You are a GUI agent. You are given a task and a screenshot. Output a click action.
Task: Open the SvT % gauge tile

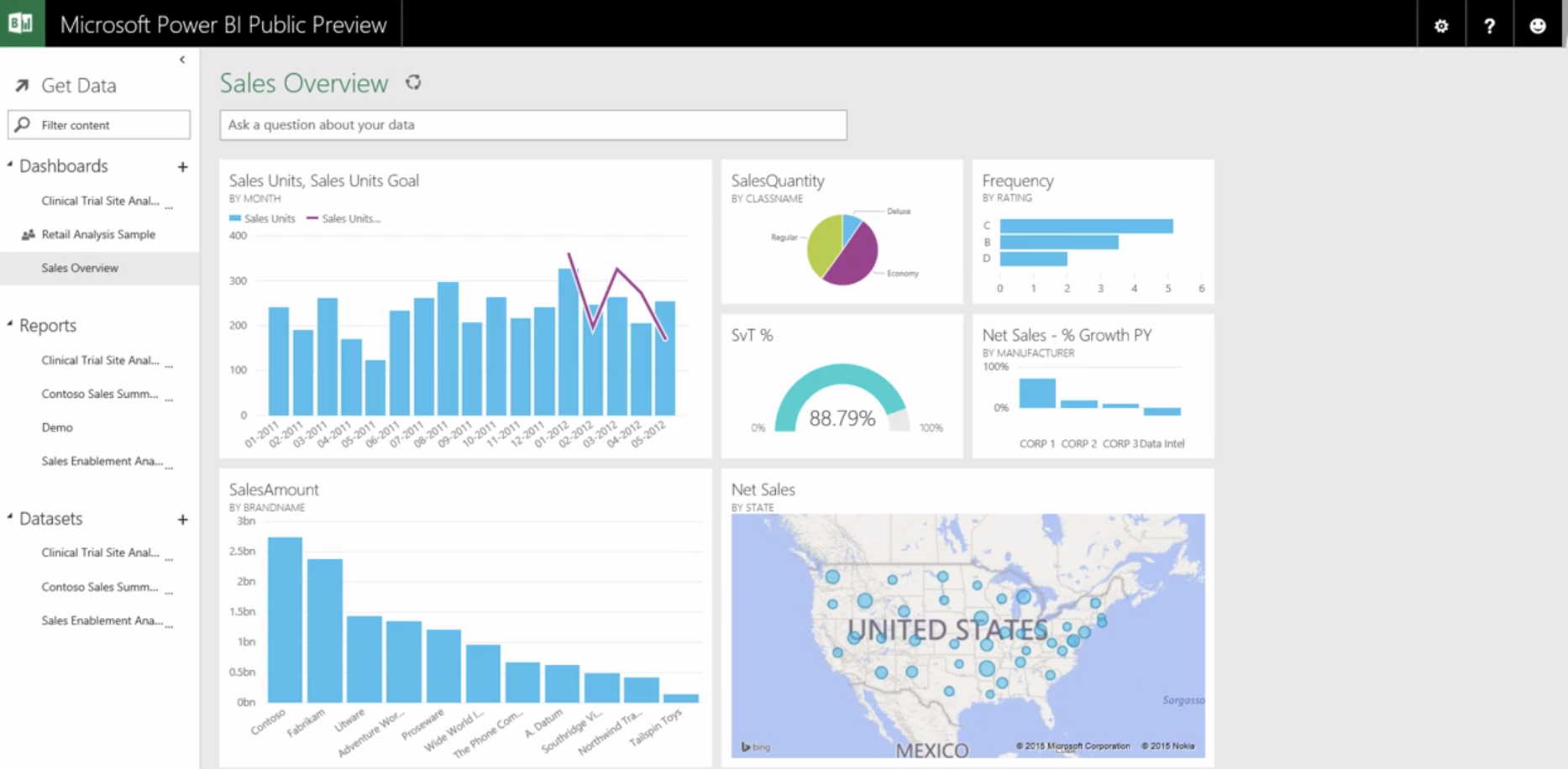coord(841,386)
